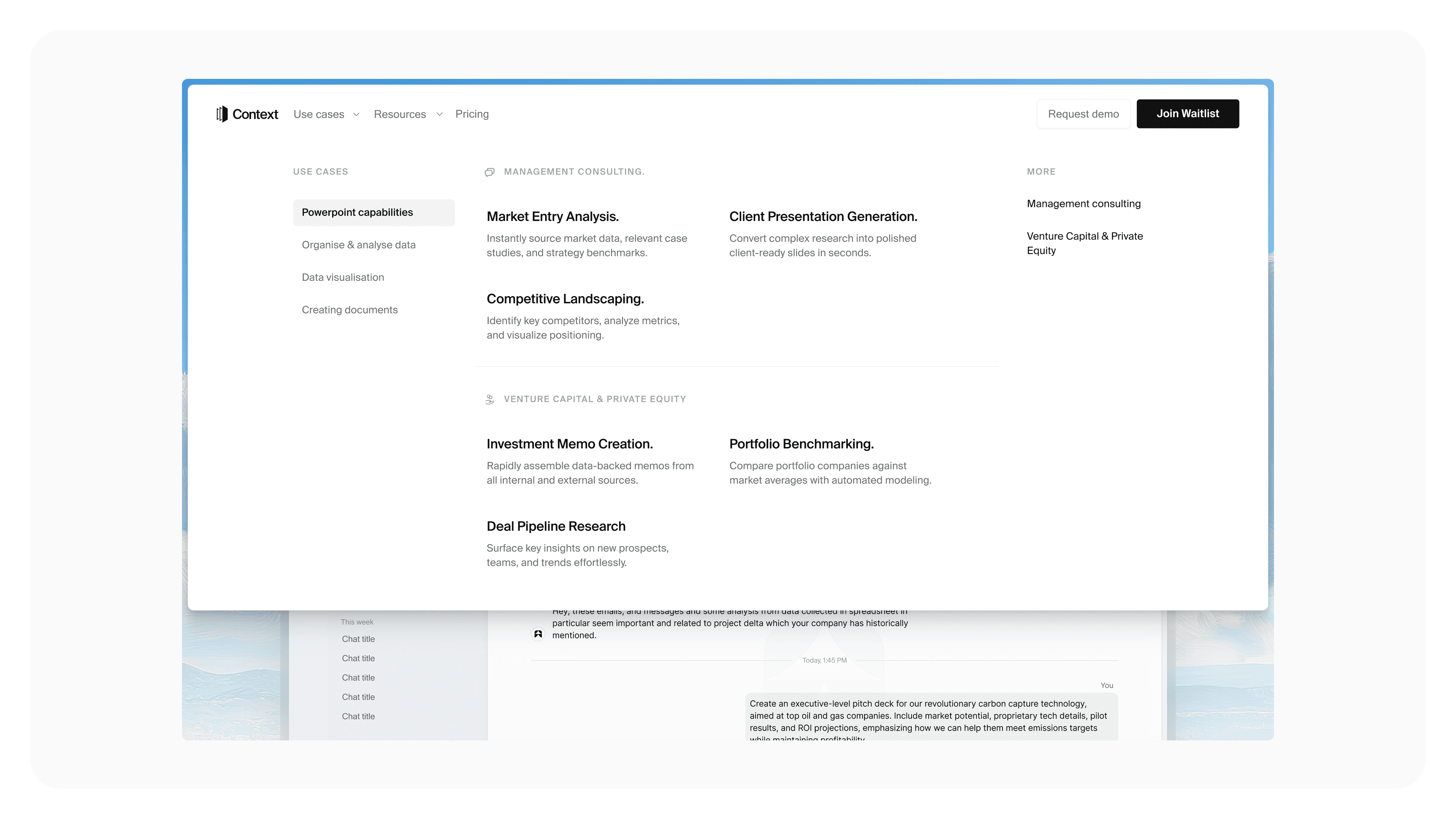This screenshot has height=819, width=1456.
Task: Expand the Resources dropdown chevron
Action: (x=439, y=115)
